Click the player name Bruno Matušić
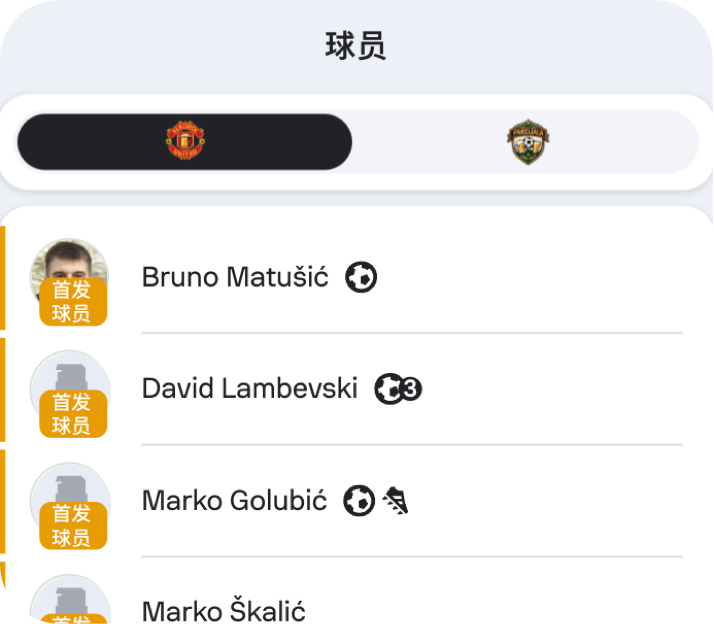Viewport: 714px width, 624px height. (x=235, y=277)
